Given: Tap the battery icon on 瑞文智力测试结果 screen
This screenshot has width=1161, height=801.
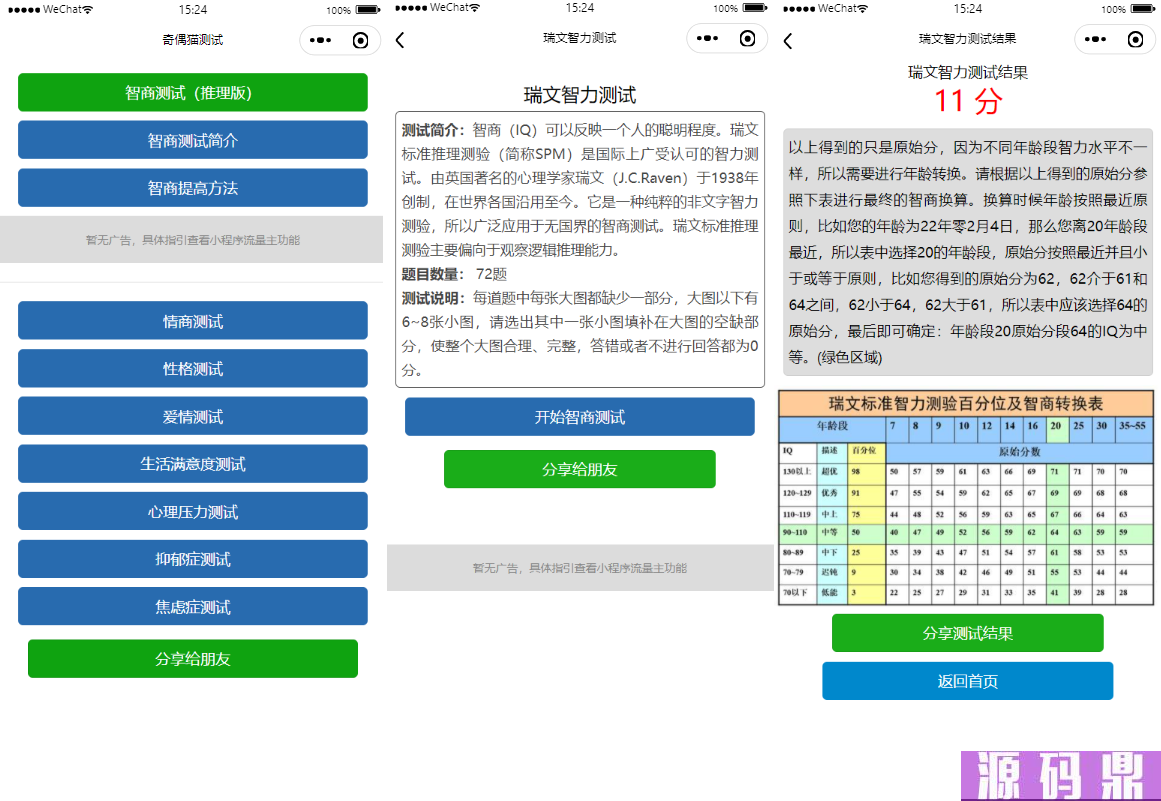Looking at the screenshot, I should [1142, 9].
